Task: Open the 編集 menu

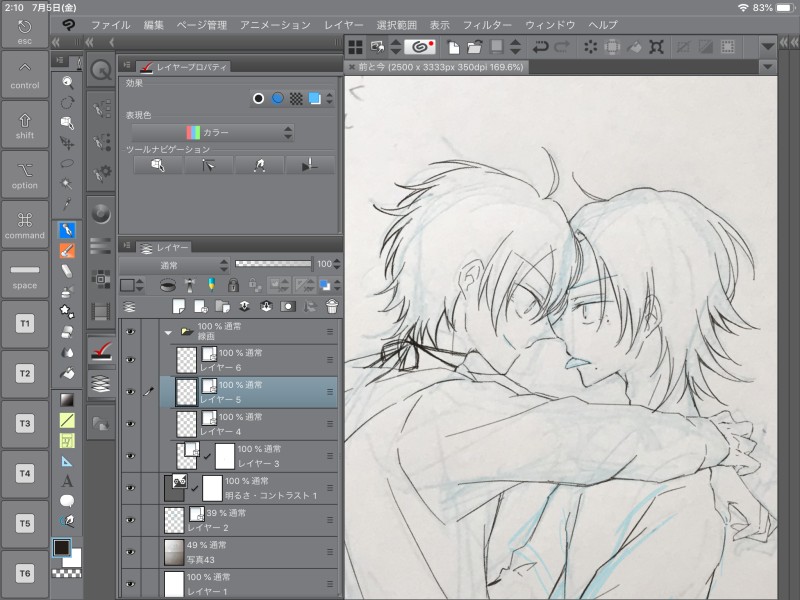Action: point(154,25)
